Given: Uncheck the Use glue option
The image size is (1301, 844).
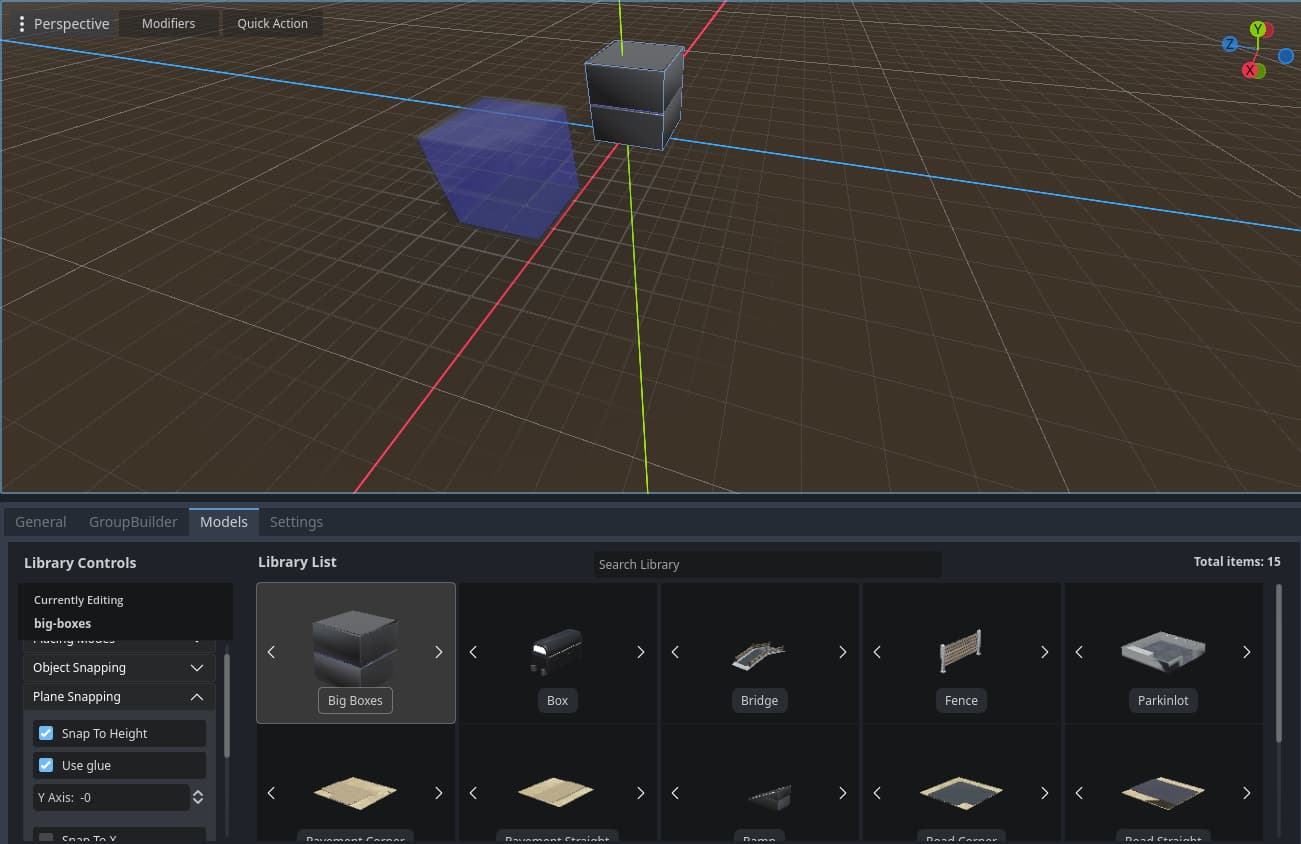Looking at the screenshot, I should (46, 765).
